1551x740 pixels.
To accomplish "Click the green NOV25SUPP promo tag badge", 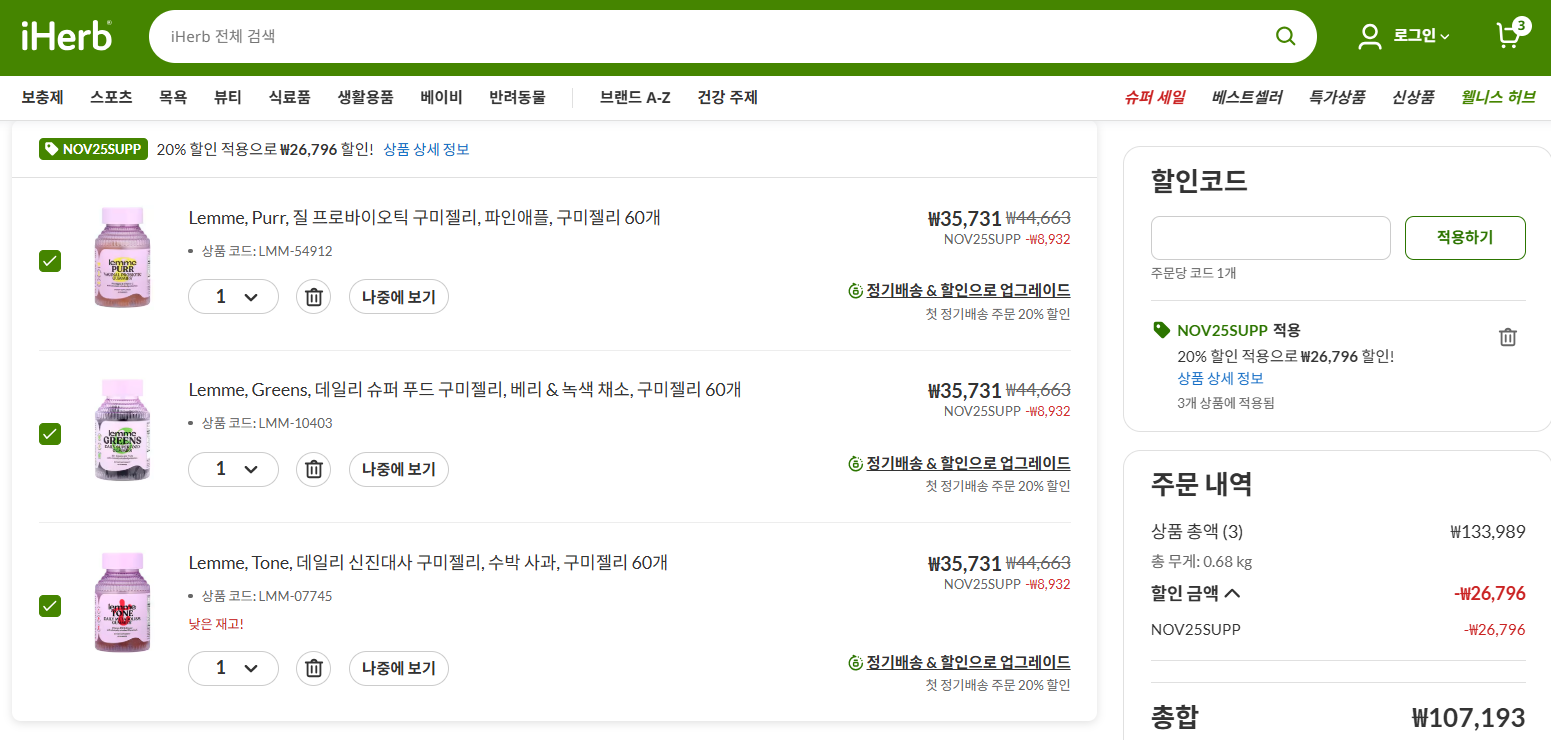I will (94, 149).
